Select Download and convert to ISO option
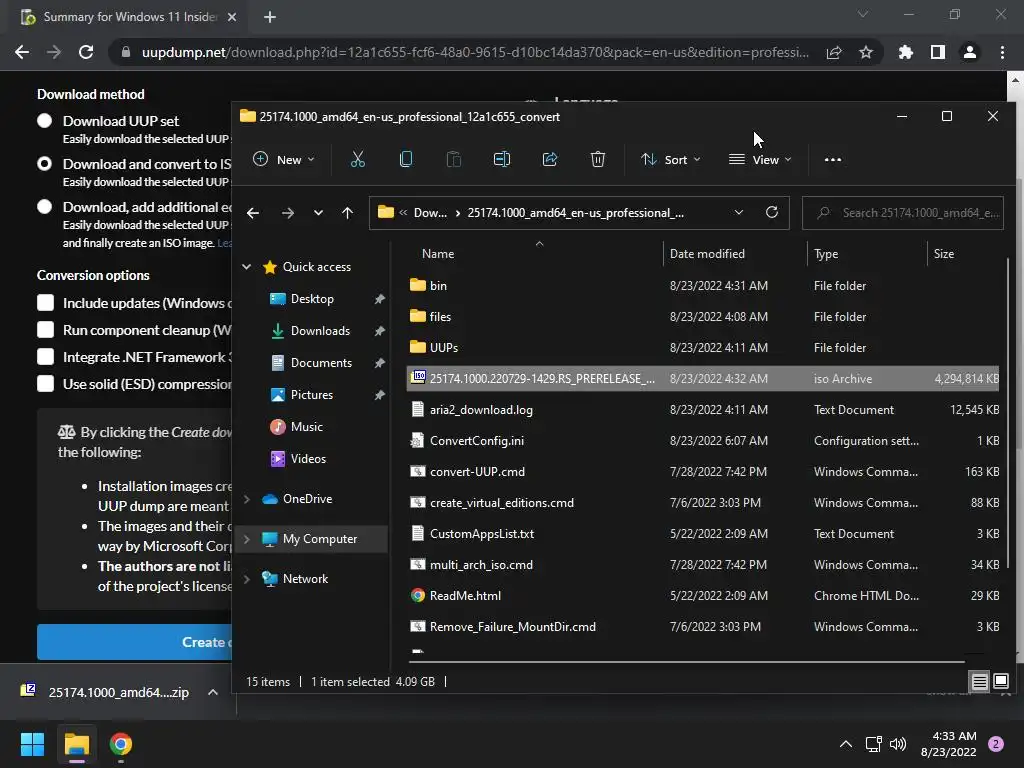 (x=44, y=164)
